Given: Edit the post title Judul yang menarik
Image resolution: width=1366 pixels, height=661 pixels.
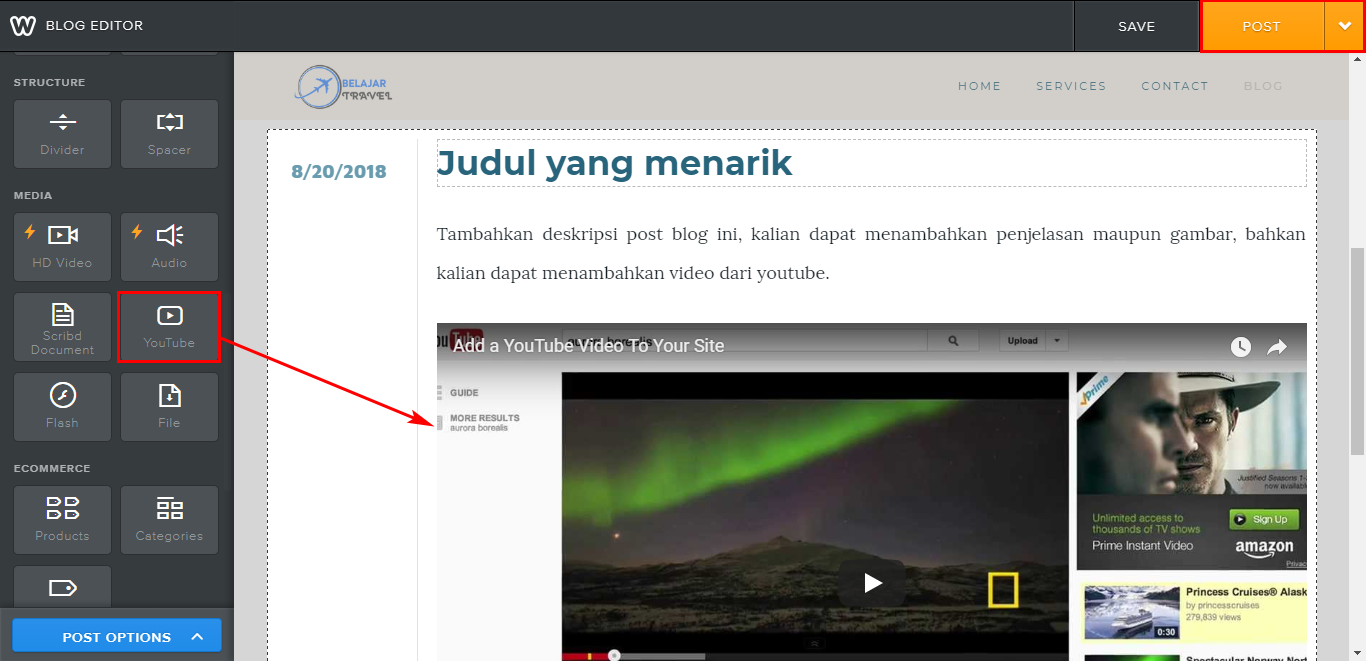Looking at the screenshot, I should (x=871, y=163).
